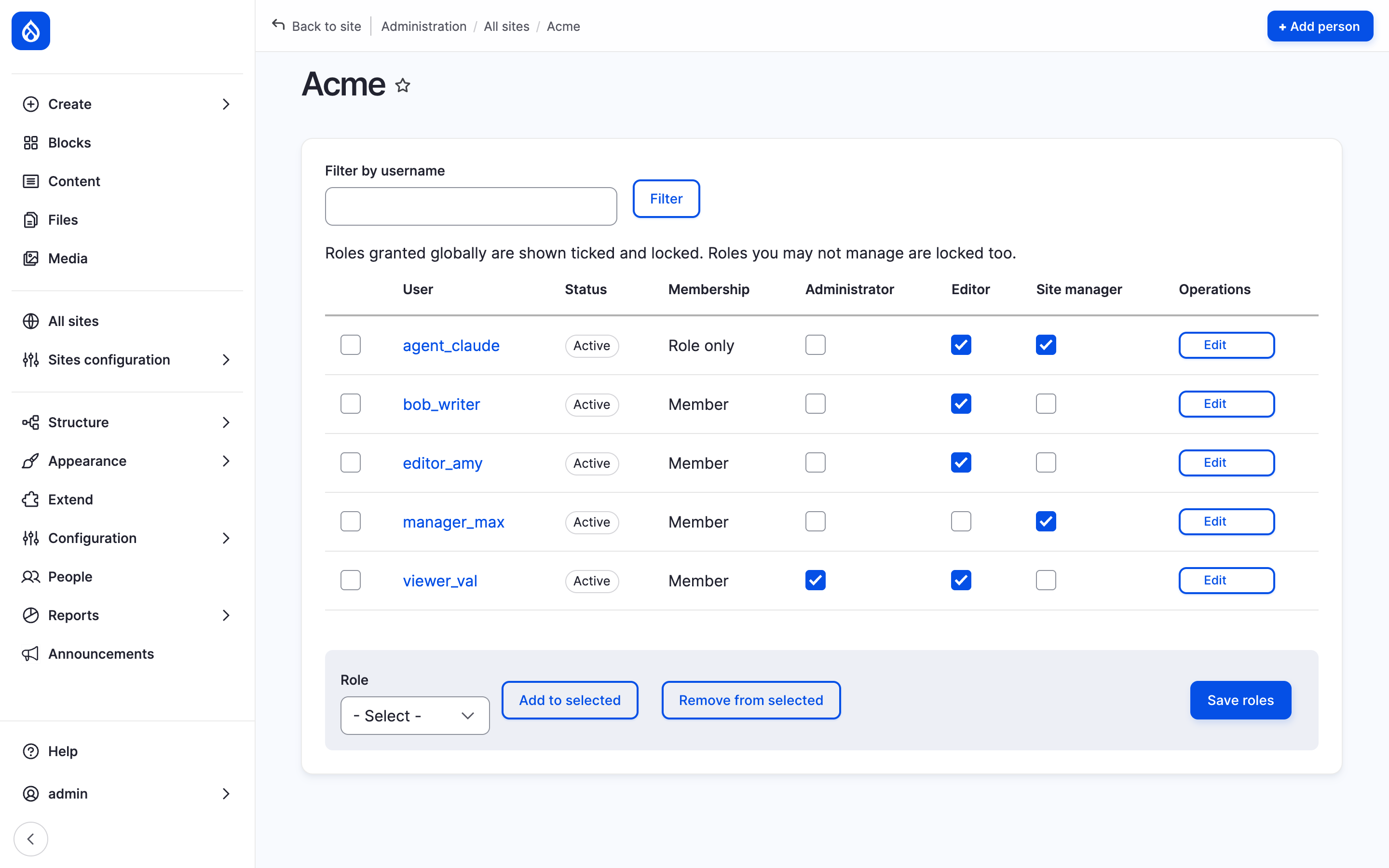The image size is (1389, 868).
Task: Expand the admin user menu chevron
Action: (226, 793)
